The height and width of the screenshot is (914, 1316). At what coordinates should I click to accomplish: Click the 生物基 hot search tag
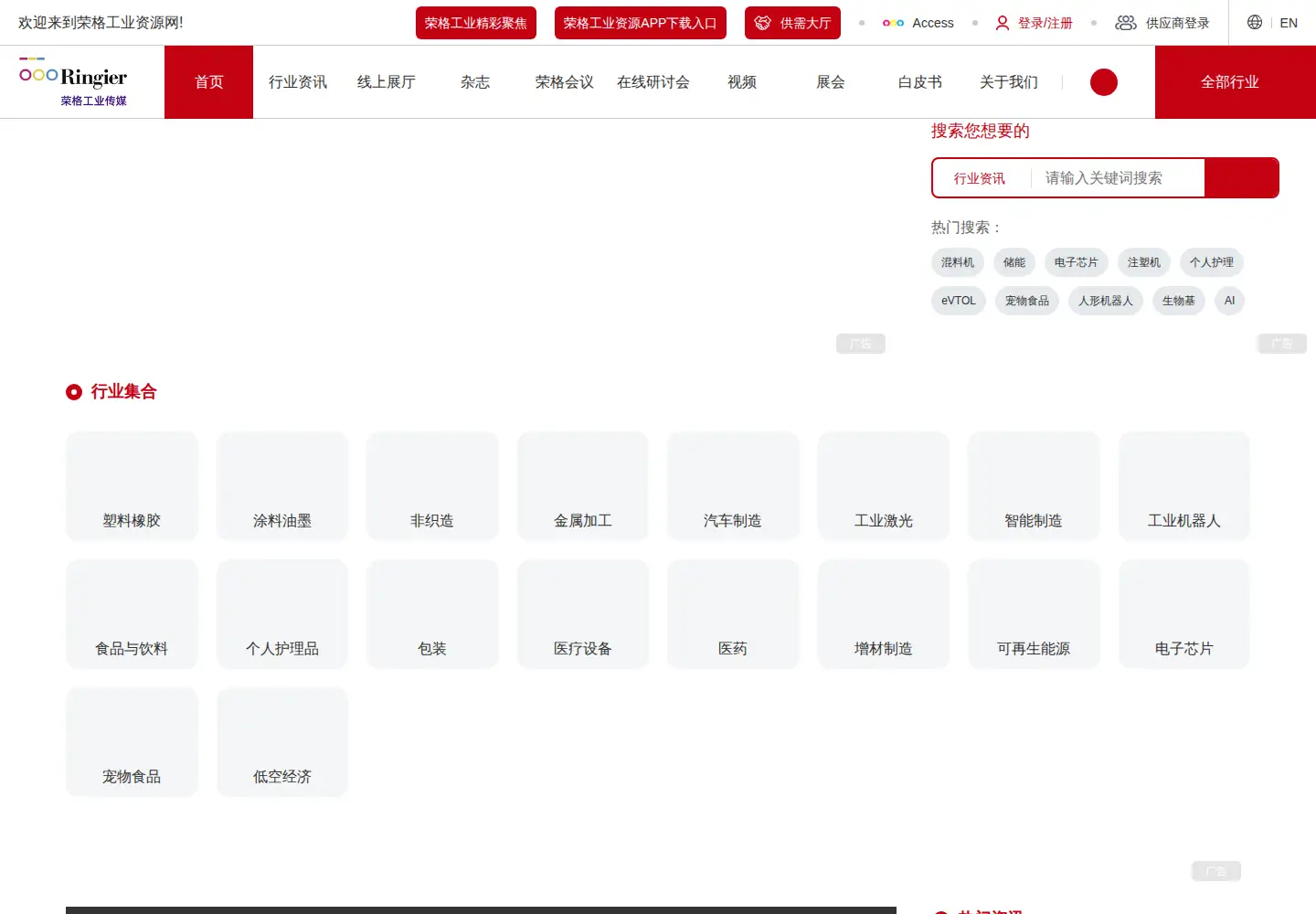click(1179, 301)
